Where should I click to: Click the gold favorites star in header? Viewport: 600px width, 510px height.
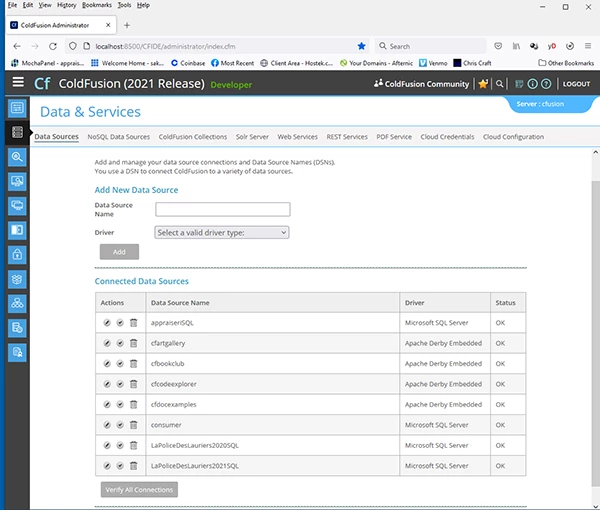pyautogui.click(x=483, y=84)
